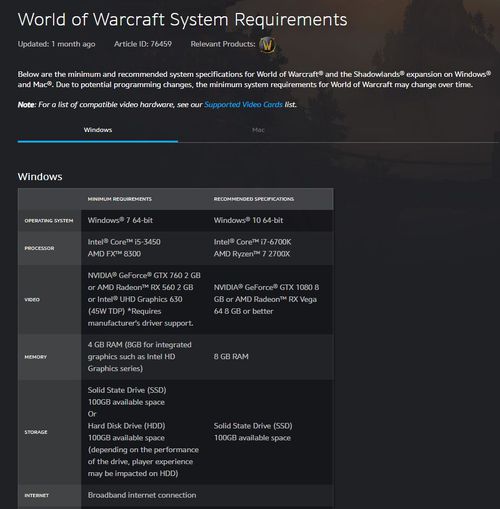Click the Processor row label
This screenshot has width=500, height=509.
(39, 248)
